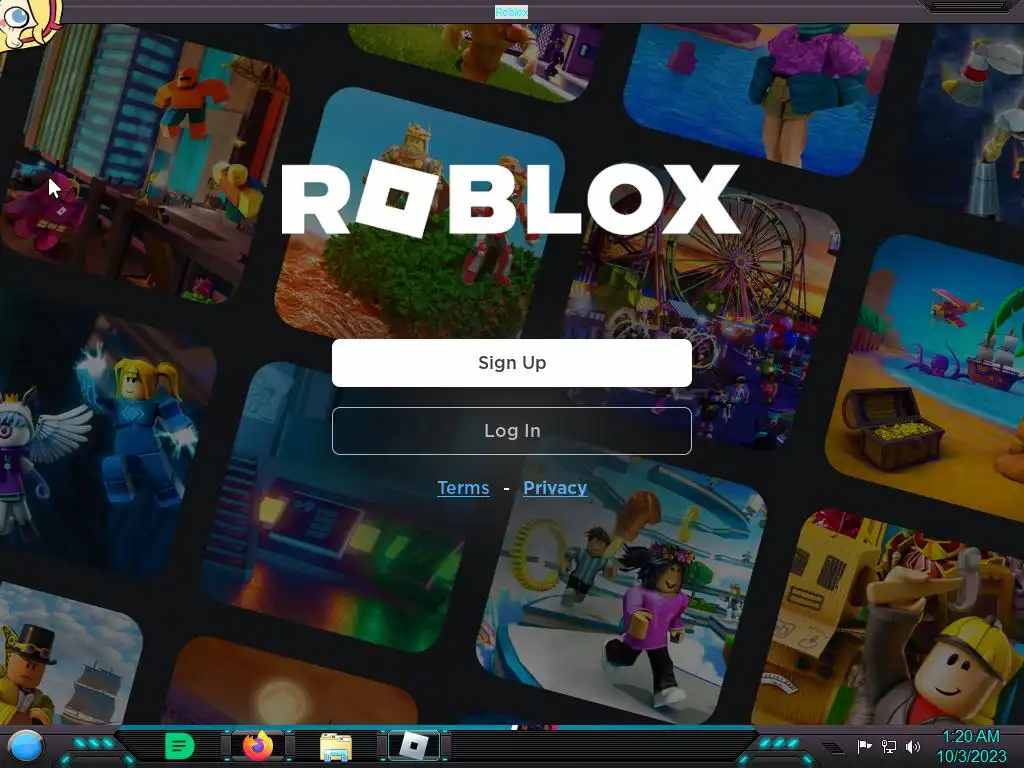This screenshot has width=1024, height=768.
Task: Open the Action Center flag icon
Action: 864,746
